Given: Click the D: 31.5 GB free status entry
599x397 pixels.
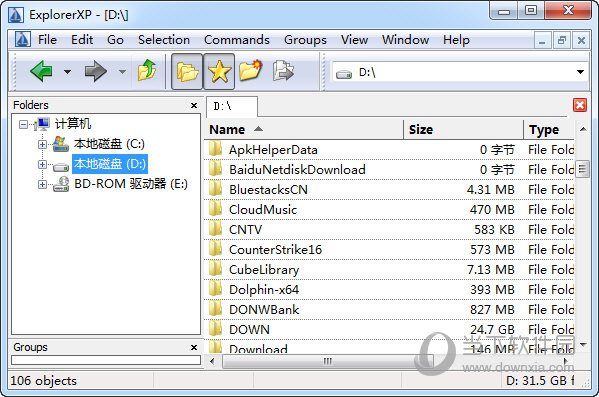Looking at the screenshot, I should coord(540,381).
